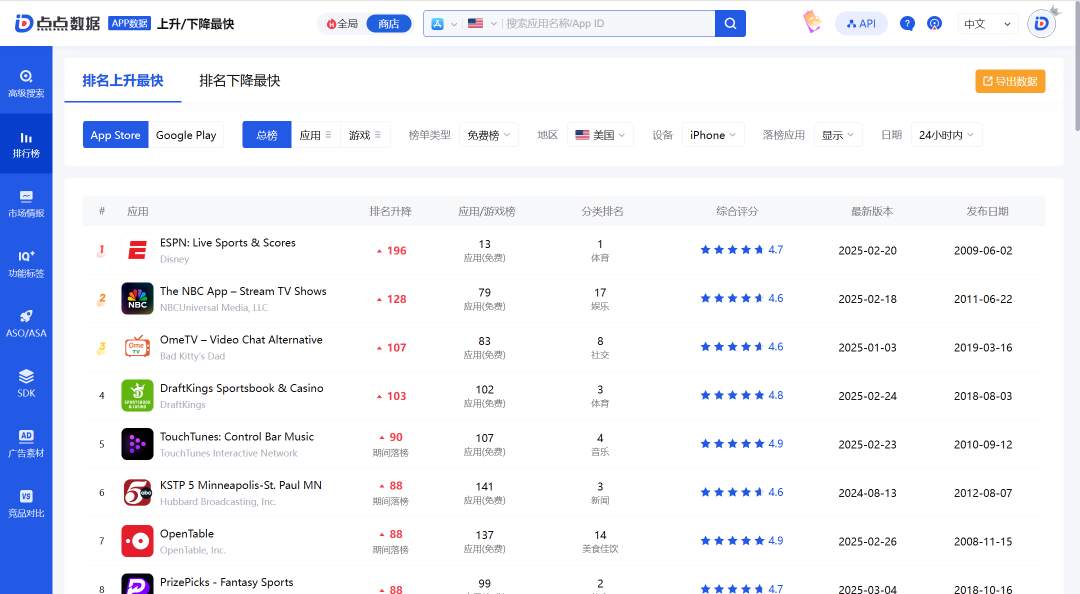
Task: Open the language 中文 dropdown
Action: tap(988, 23)
